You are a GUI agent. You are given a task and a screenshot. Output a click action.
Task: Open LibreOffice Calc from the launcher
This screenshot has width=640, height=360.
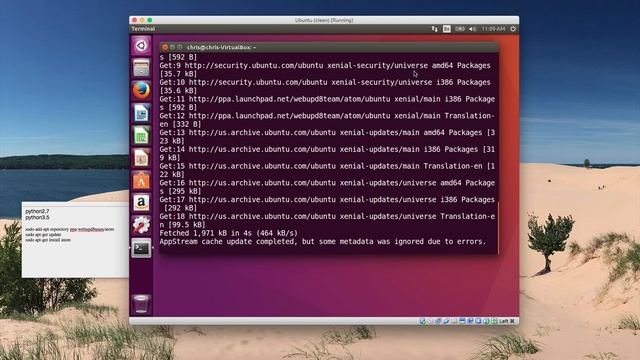click(x=141, y=136)
